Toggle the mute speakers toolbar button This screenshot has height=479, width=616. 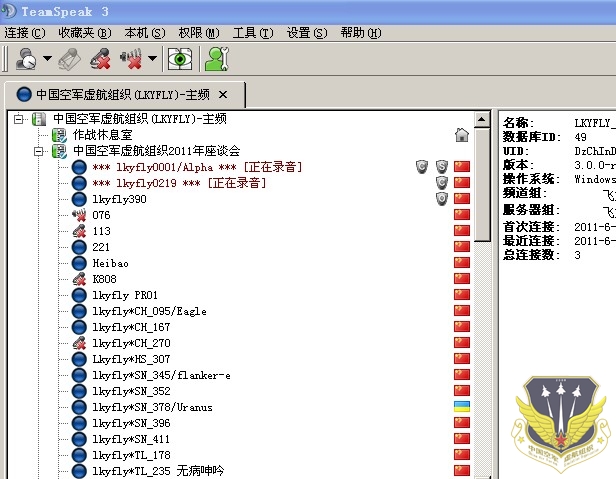(131, 59)
